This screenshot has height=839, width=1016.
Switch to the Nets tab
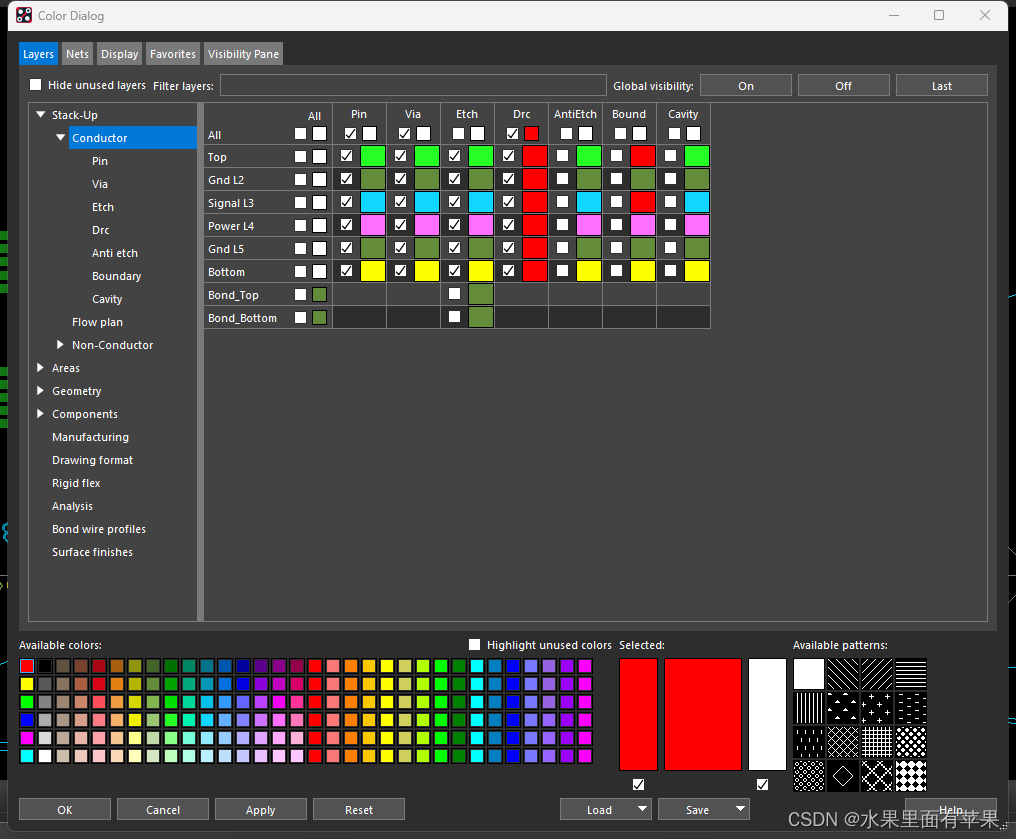tap(77, 54)
